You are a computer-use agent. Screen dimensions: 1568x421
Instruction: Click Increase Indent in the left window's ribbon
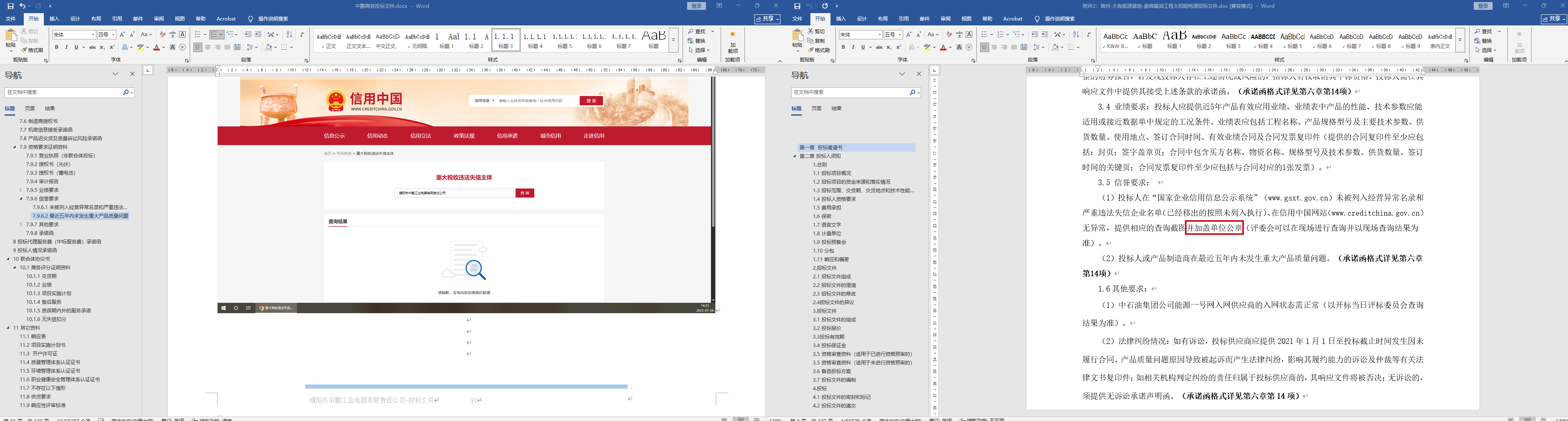pos(258,35)
